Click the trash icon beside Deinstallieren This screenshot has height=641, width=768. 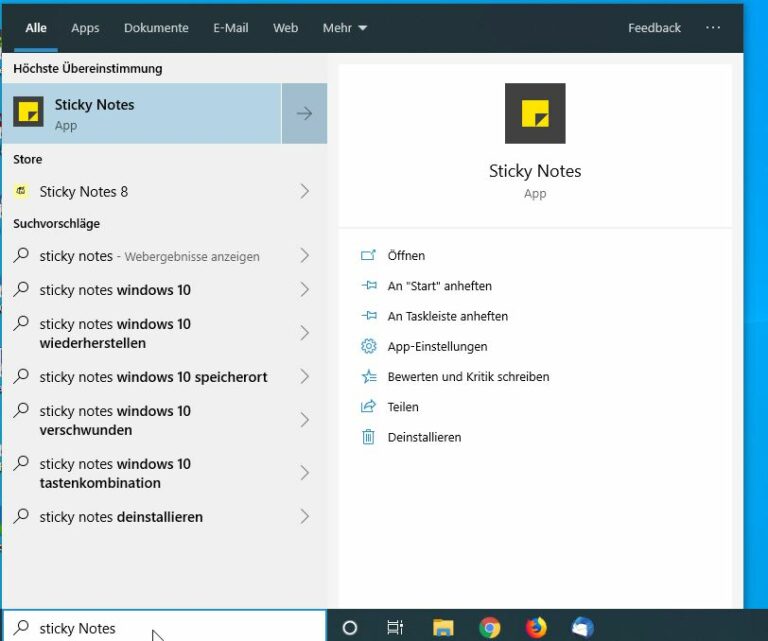(368, 437)
